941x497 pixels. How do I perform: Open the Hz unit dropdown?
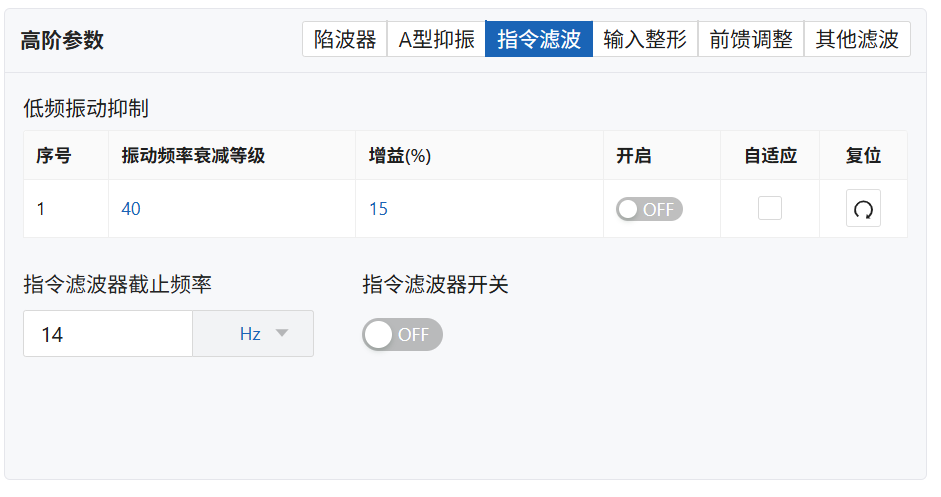(x=253, y=334)
